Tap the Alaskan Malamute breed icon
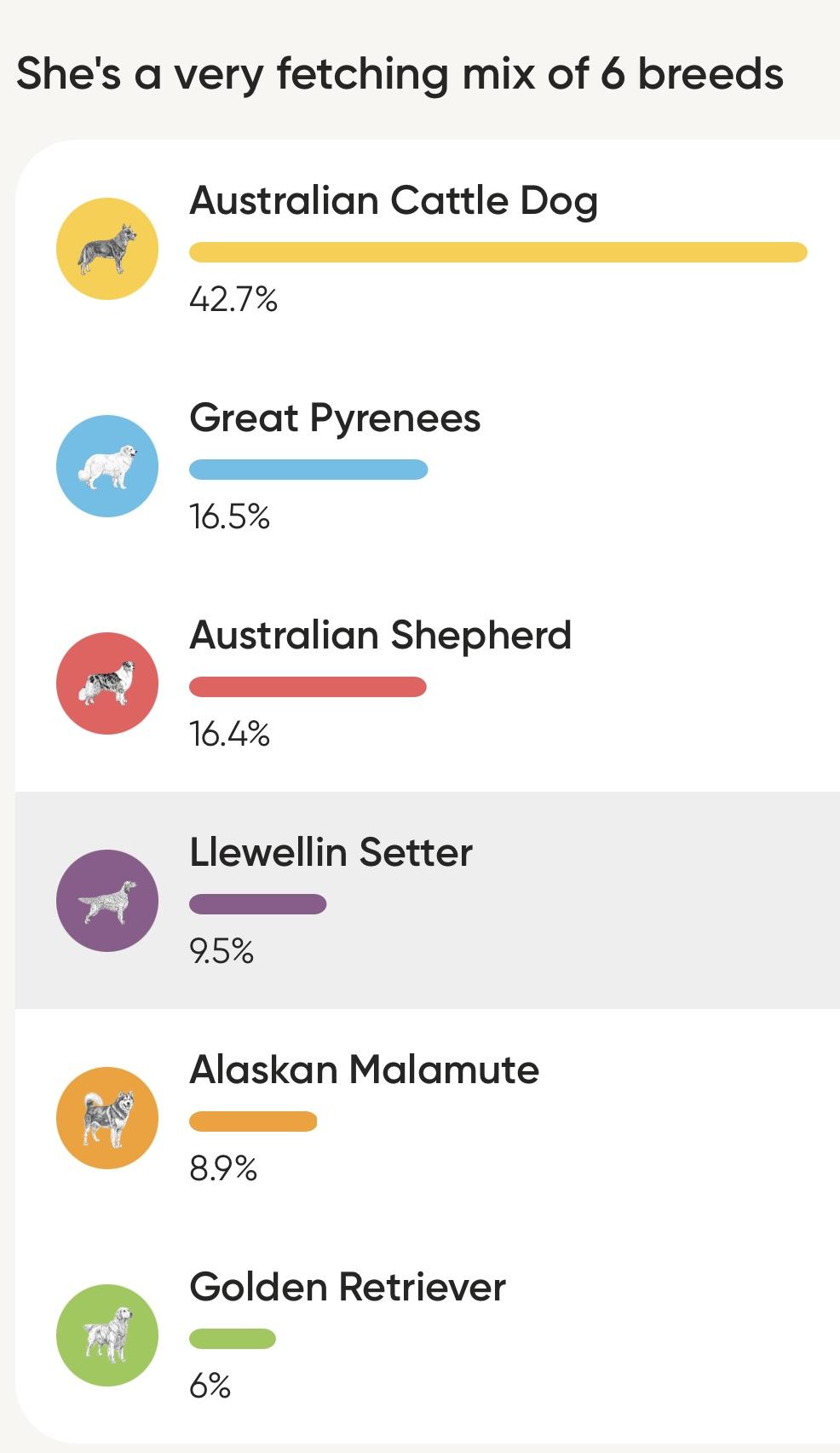840x1453 pixels. [107, 1118]
